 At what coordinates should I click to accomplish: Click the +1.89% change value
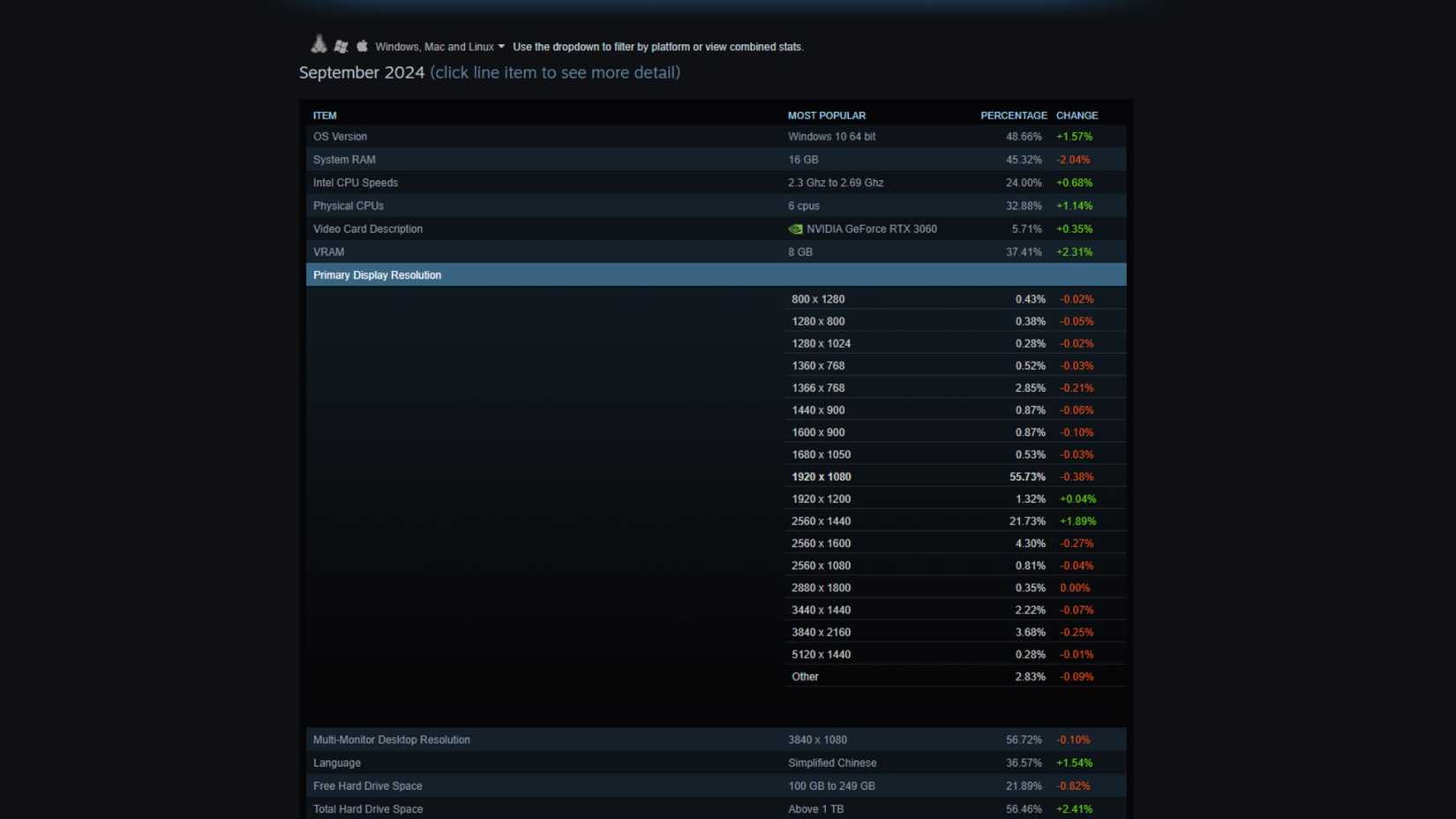(1077, 521)
